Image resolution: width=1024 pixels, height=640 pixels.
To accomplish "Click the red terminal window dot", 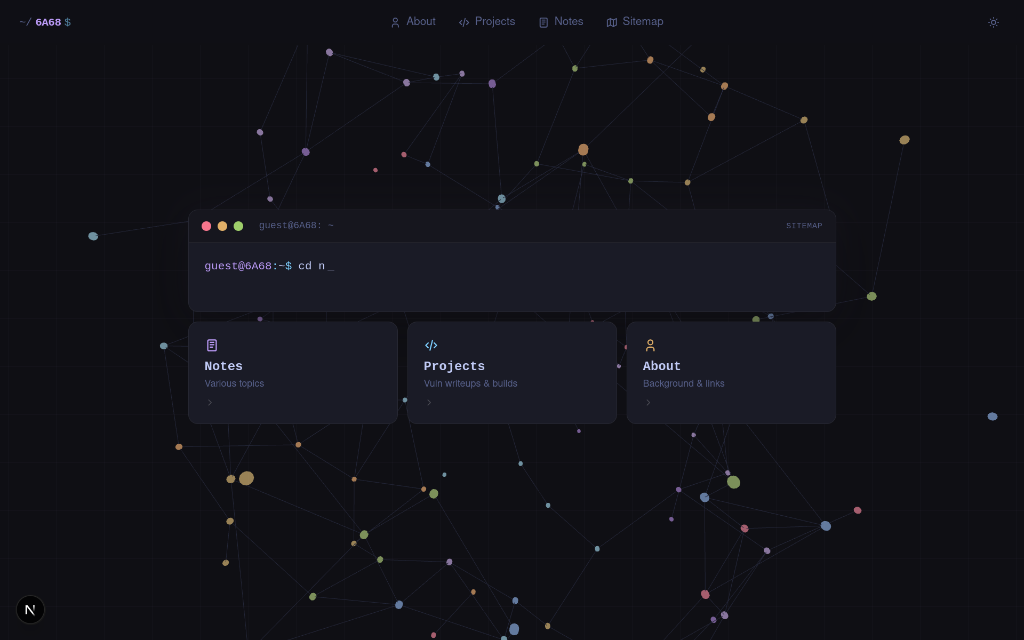I will coord(206,226).
